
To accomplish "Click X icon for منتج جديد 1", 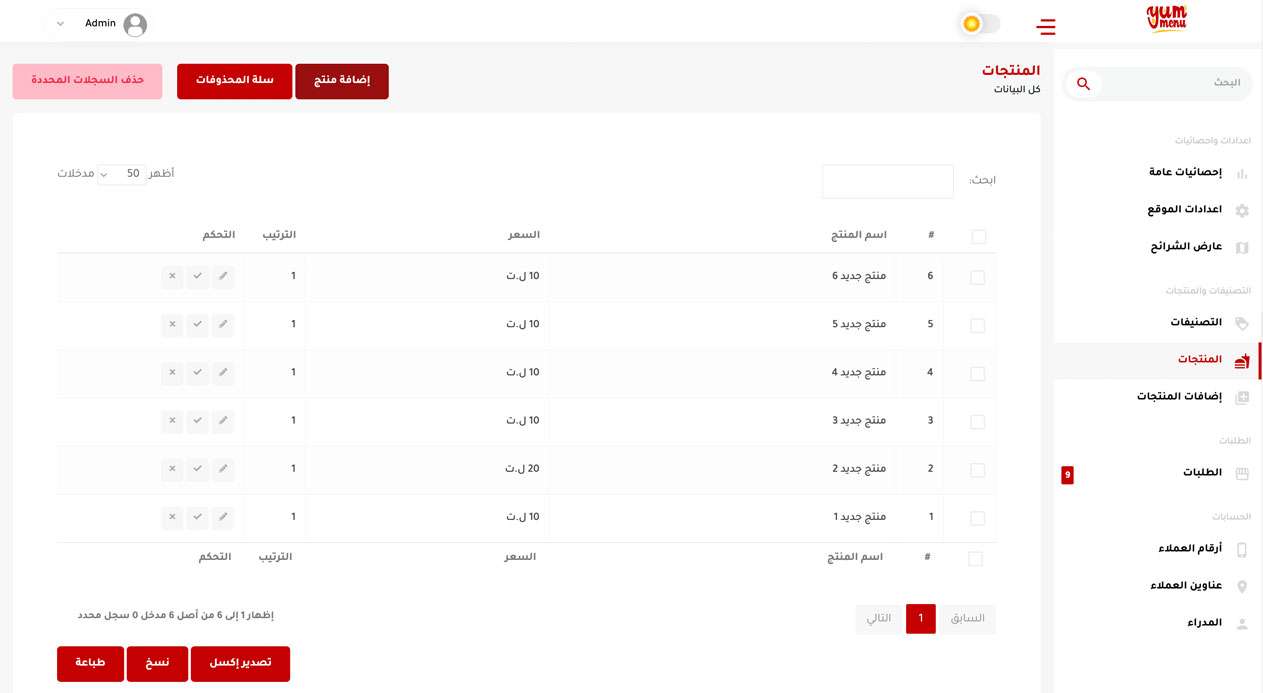I will click(x=172, y=517).
